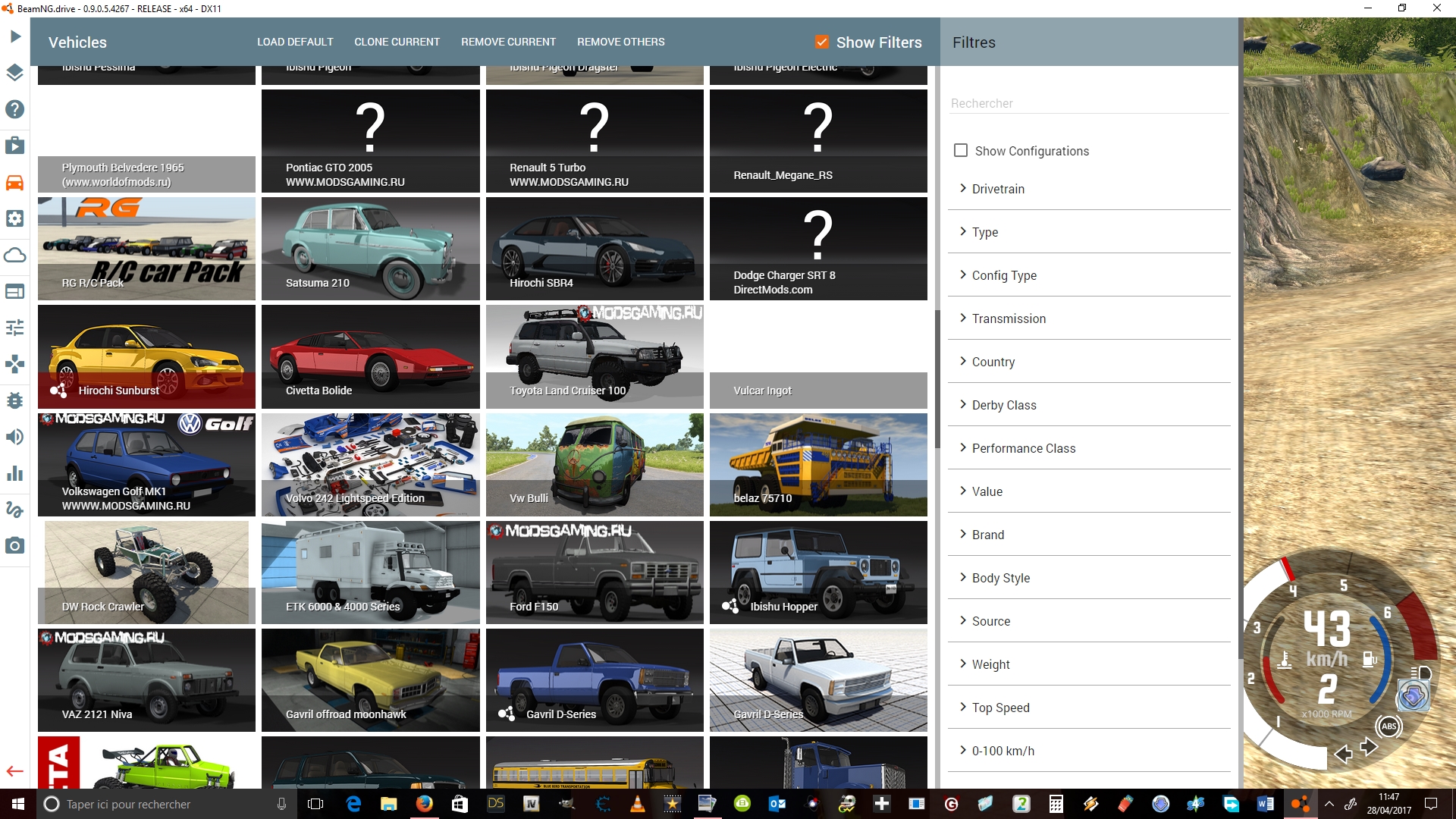Screen dimensions: 1456x819
Task: Expand the Config Type filter
Action: 1089,275
